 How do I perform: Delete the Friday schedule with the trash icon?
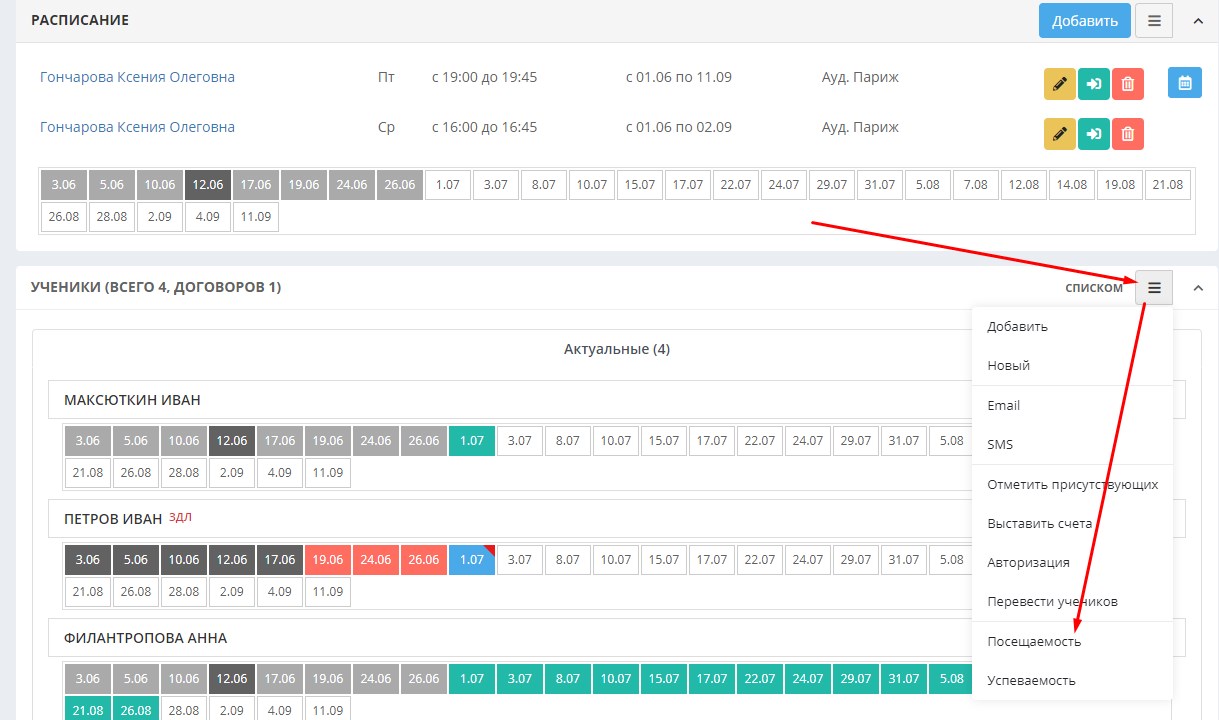coord(1128,84)
